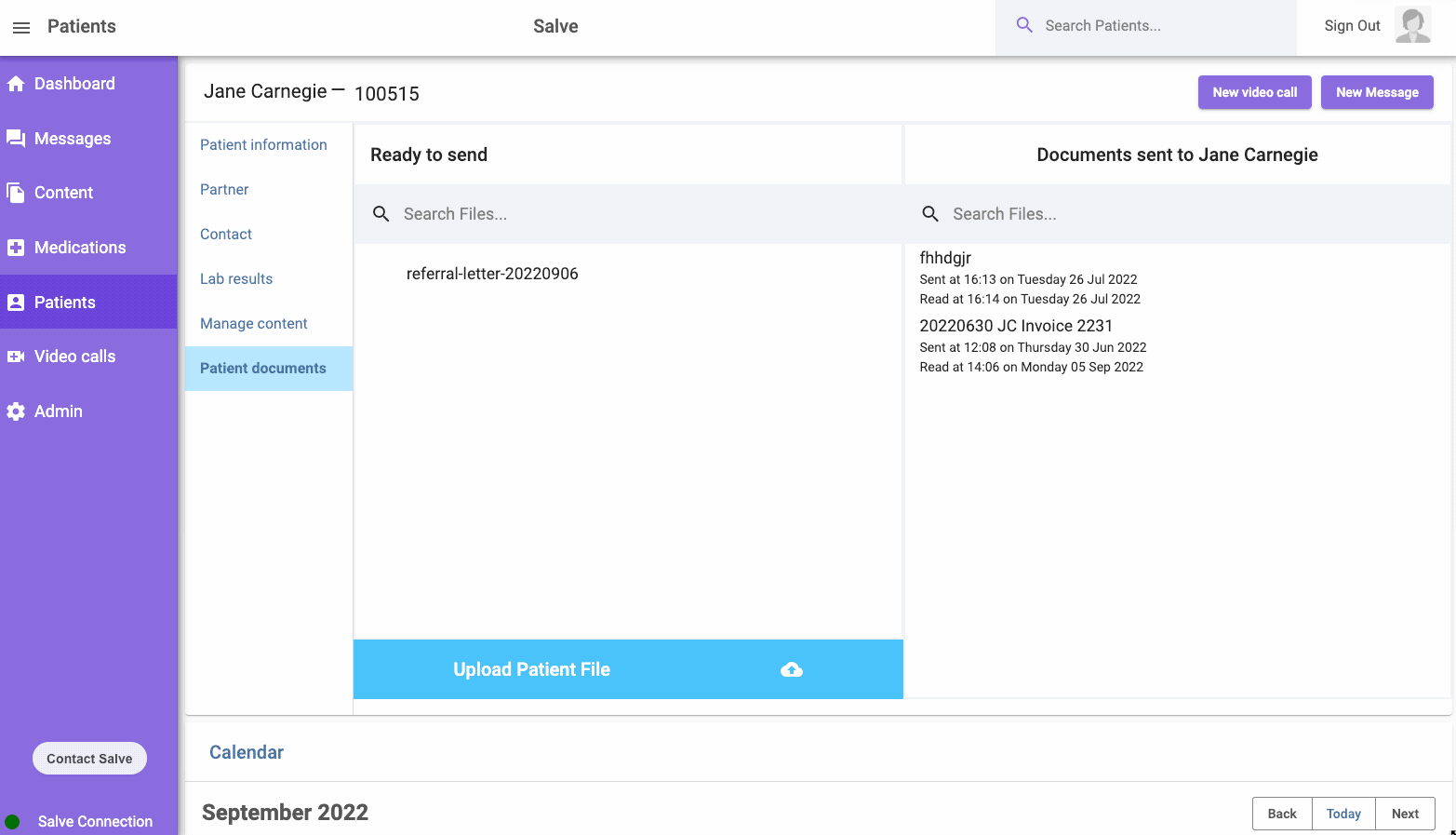
Task: Click the cloud upload icon
Action: 792,669
